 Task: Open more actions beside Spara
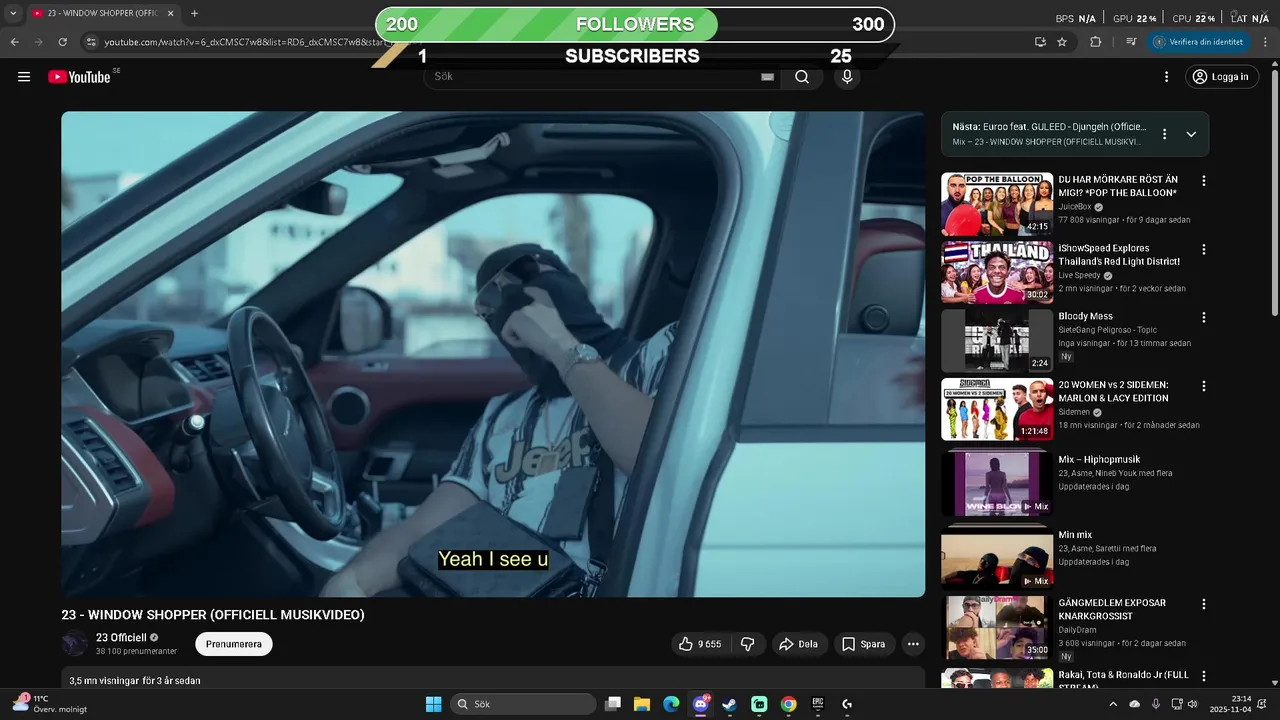tap(913, 644)
